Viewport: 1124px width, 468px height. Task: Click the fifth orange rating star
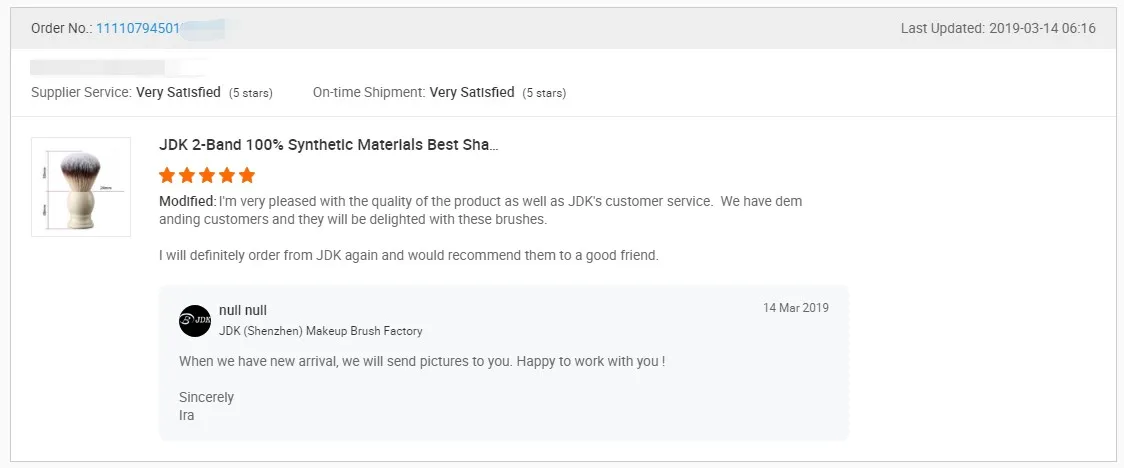point(247,176)
